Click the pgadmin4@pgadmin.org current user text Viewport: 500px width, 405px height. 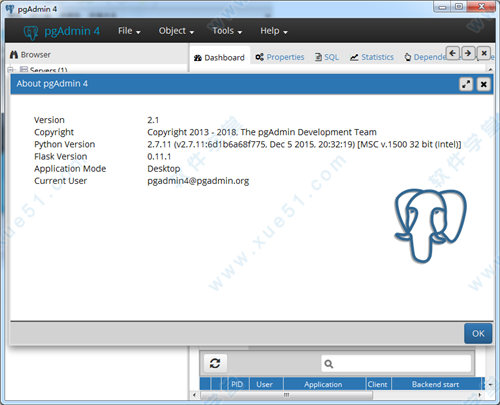click(x=198, y=181)
